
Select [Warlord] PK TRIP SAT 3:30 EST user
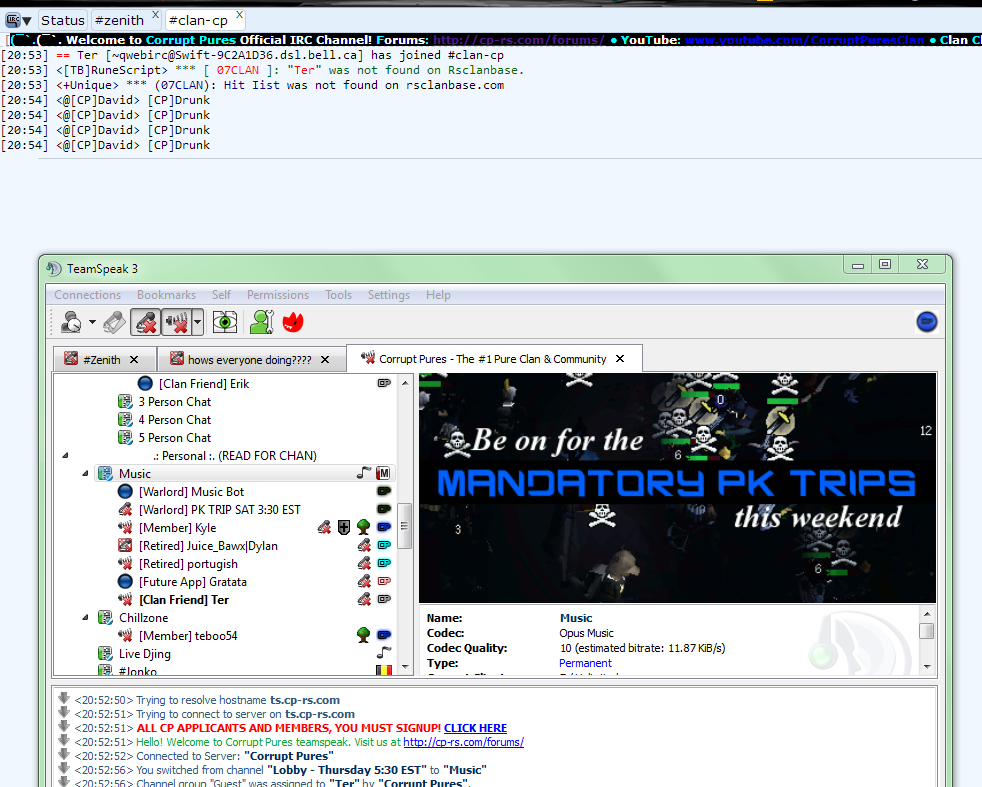[x=219, y=510]
